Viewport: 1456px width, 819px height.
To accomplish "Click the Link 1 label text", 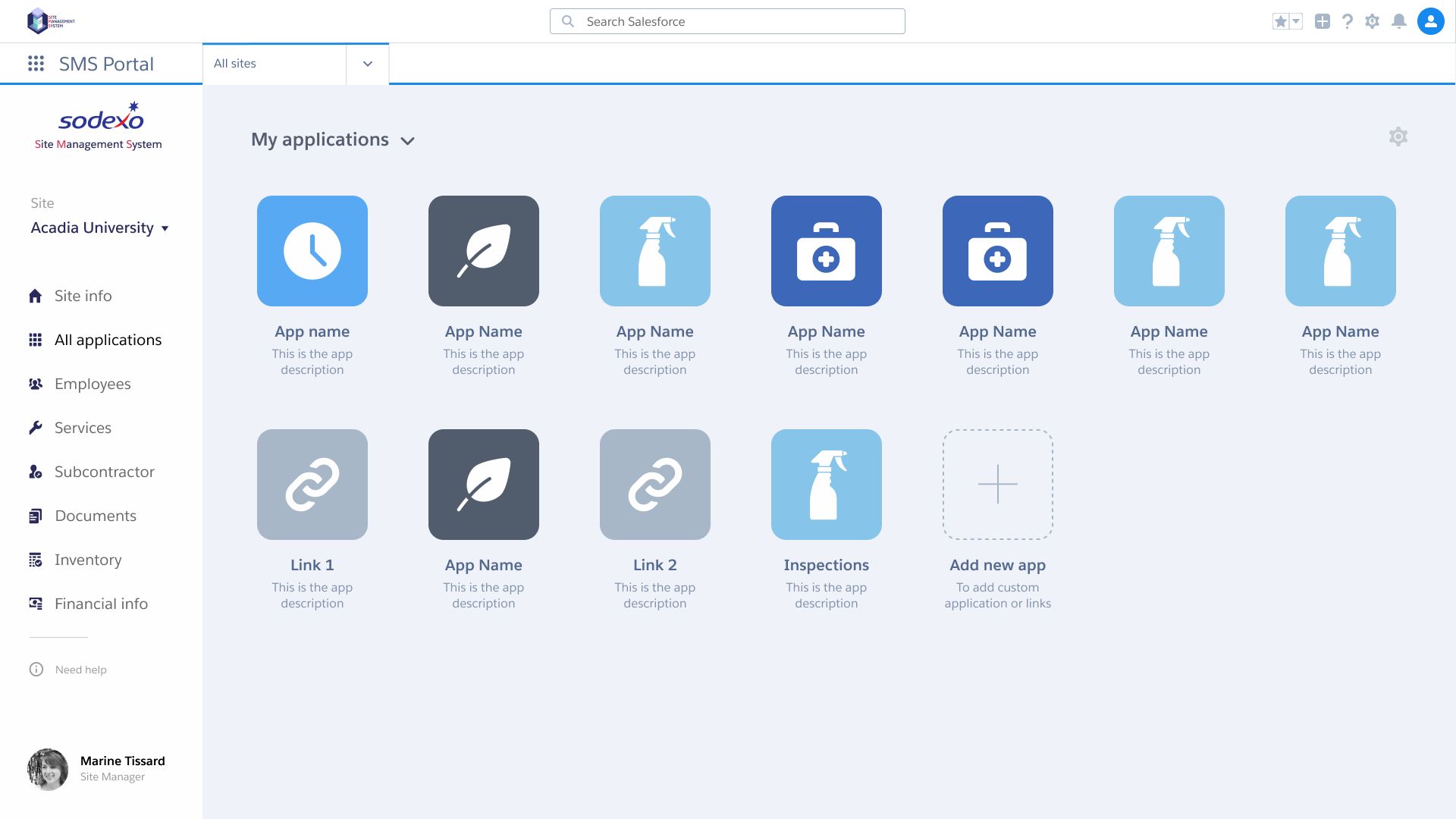I will [x=312, y=565].
